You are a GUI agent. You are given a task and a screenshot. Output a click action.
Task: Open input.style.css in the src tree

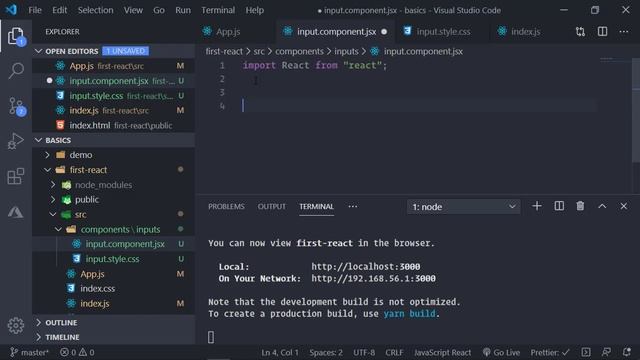[x=112, y=259]
